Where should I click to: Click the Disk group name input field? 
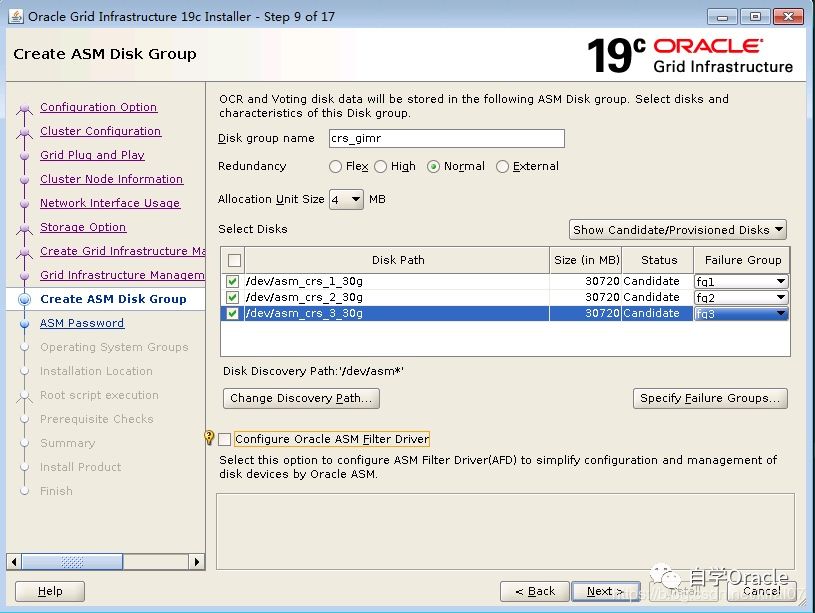coord(444,139)
